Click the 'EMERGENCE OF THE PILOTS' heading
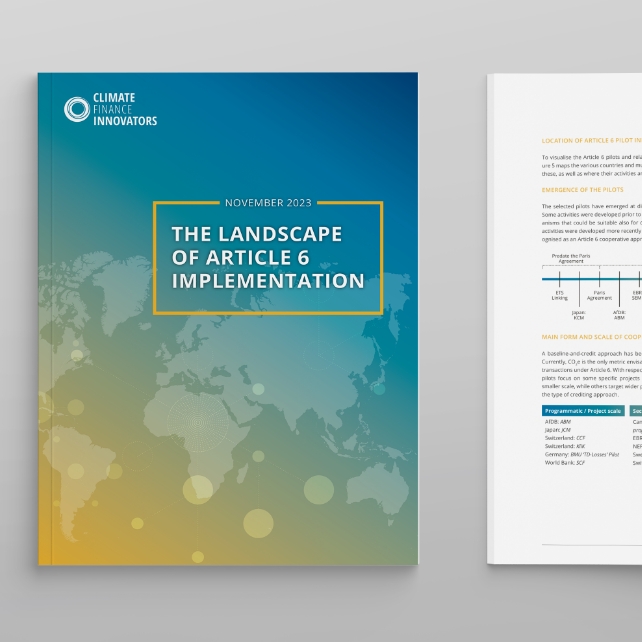 (x=582, y=190)
